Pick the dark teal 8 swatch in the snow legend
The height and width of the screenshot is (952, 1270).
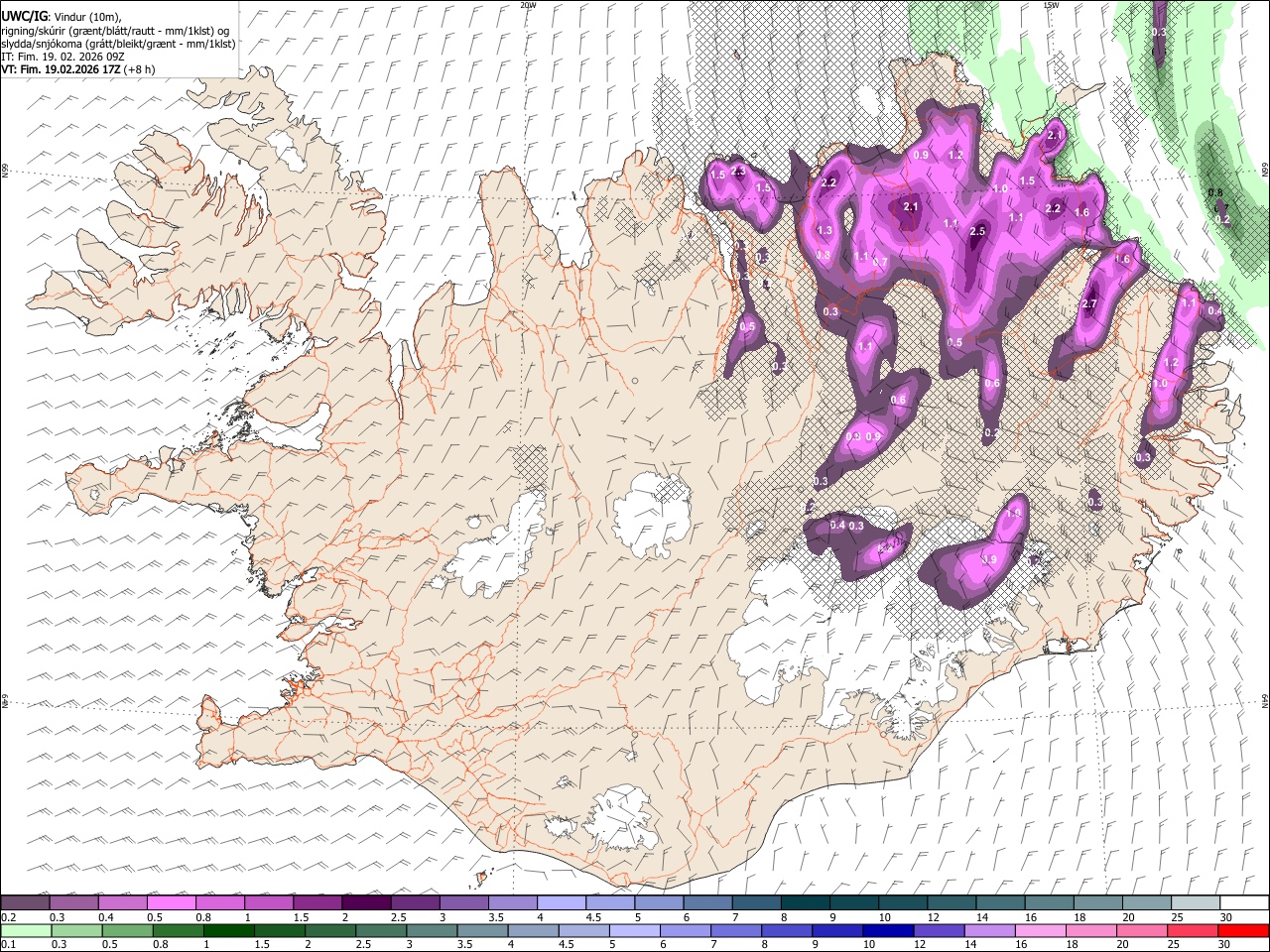tap(806, 903)
